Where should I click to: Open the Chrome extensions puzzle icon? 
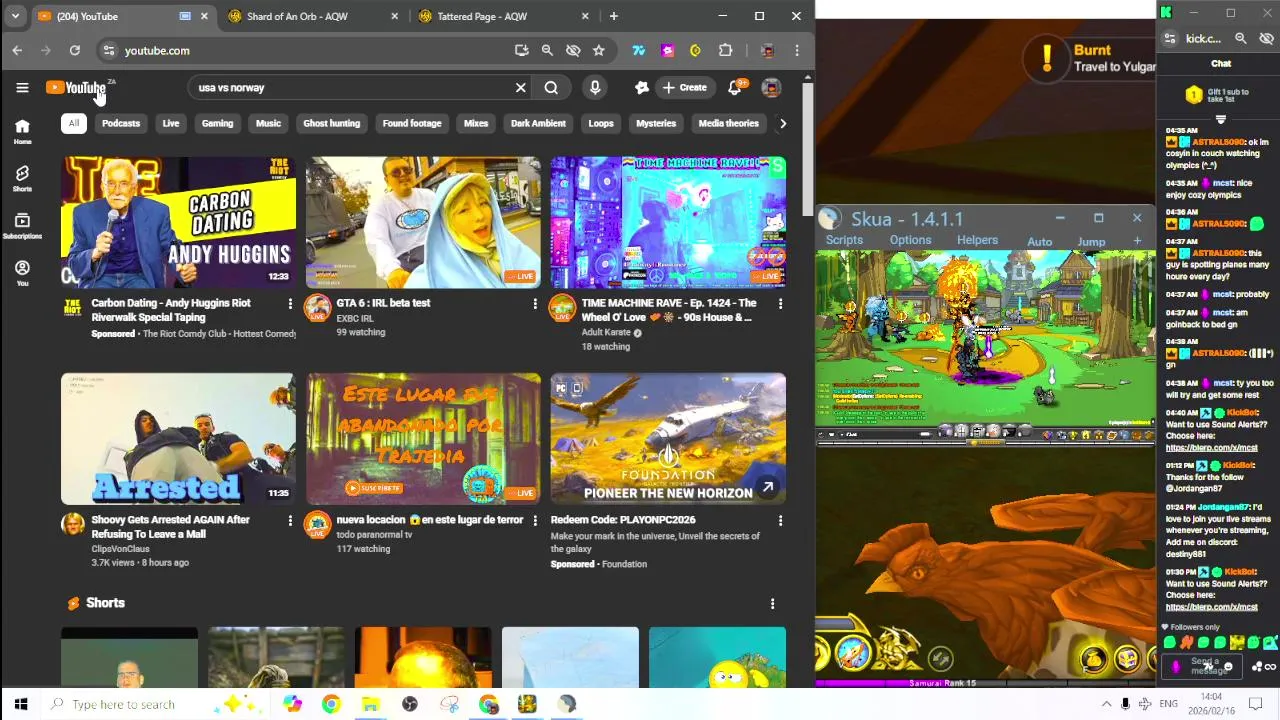point(726,50)
